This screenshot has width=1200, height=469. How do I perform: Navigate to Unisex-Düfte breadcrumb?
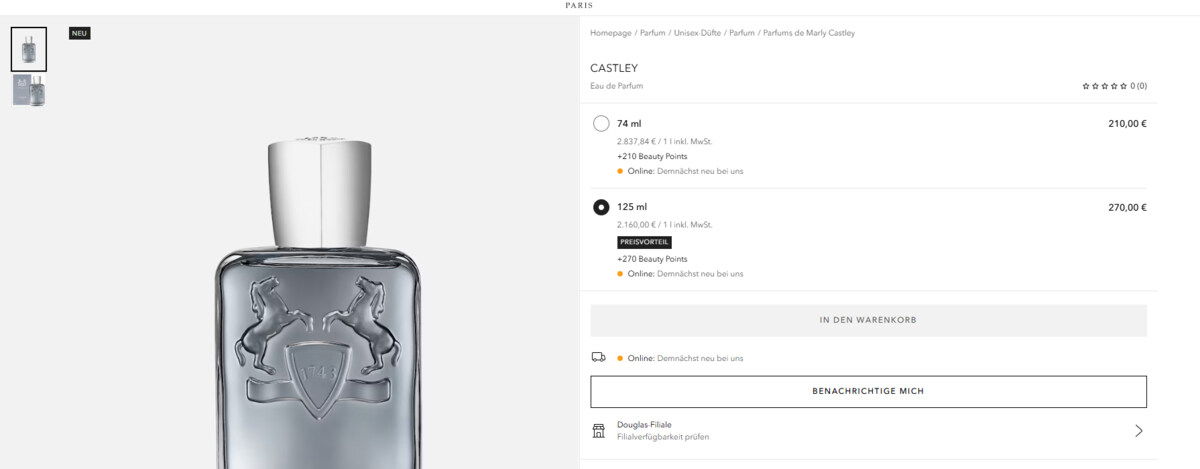point(696,33)
